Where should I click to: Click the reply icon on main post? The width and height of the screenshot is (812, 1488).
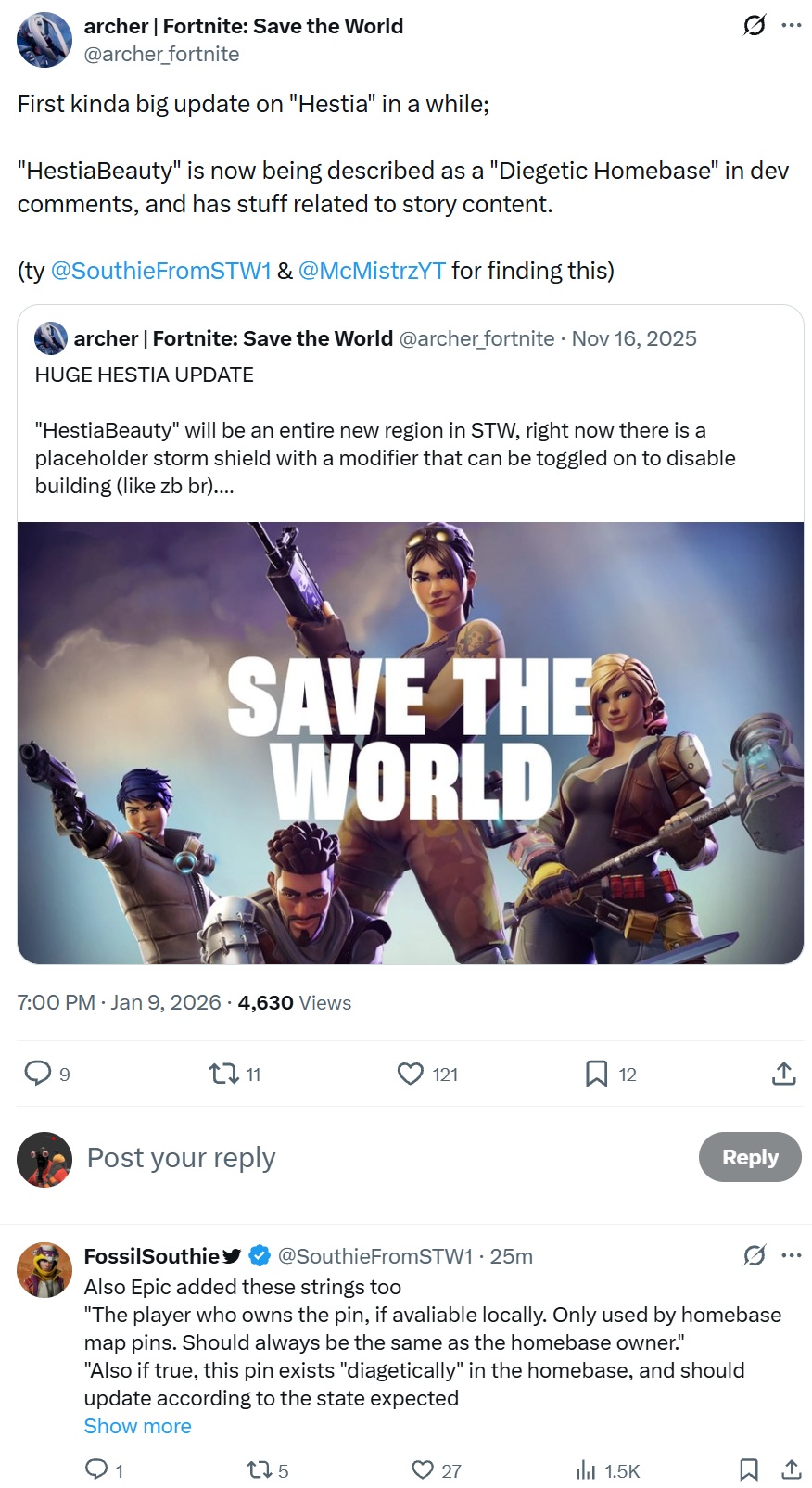[x=37, y=1074]
